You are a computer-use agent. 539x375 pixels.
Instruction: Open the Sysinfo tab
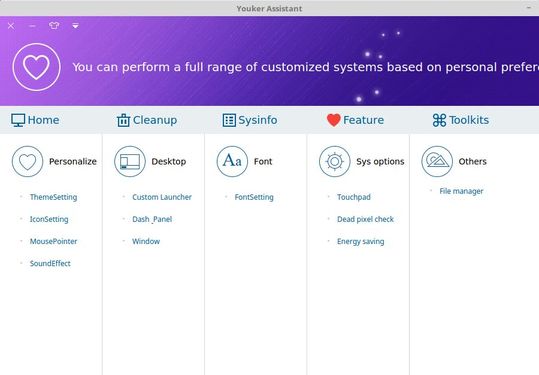click(x=250, y=120)
